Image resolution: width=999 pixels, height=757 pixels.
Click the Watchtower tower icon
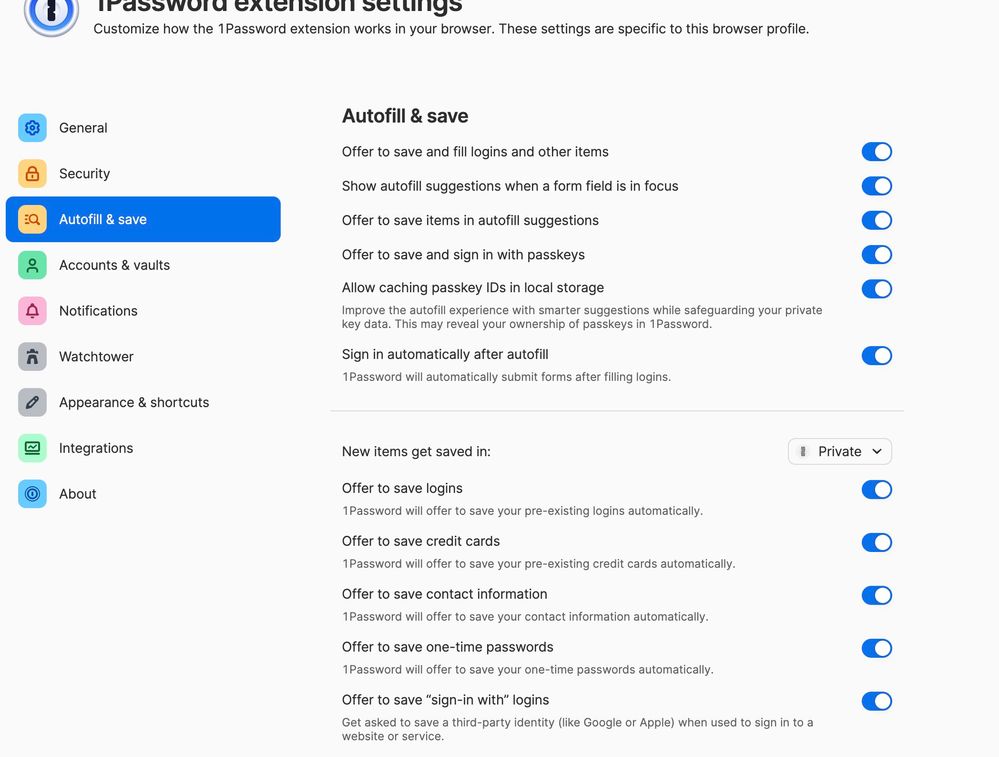pyautogui.click(x=32, y=357)
